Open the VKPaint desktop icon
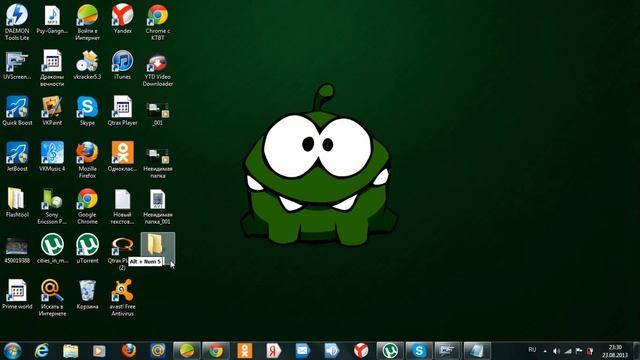 tap(52, 111)
